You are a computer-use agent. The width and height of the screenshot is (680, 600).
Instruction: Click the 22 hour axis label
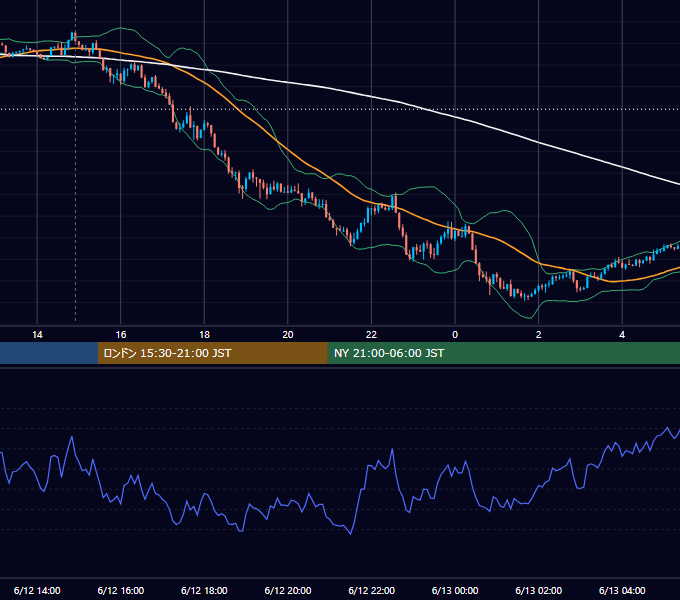tap(371, 335)
